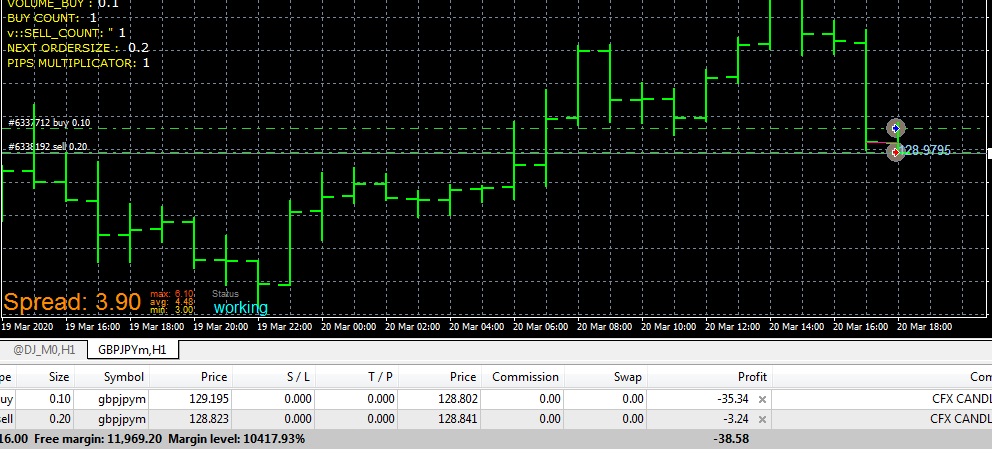Click CFX CANDL comment in sell row
Screen dimensions: 992x469
[961, 420]
